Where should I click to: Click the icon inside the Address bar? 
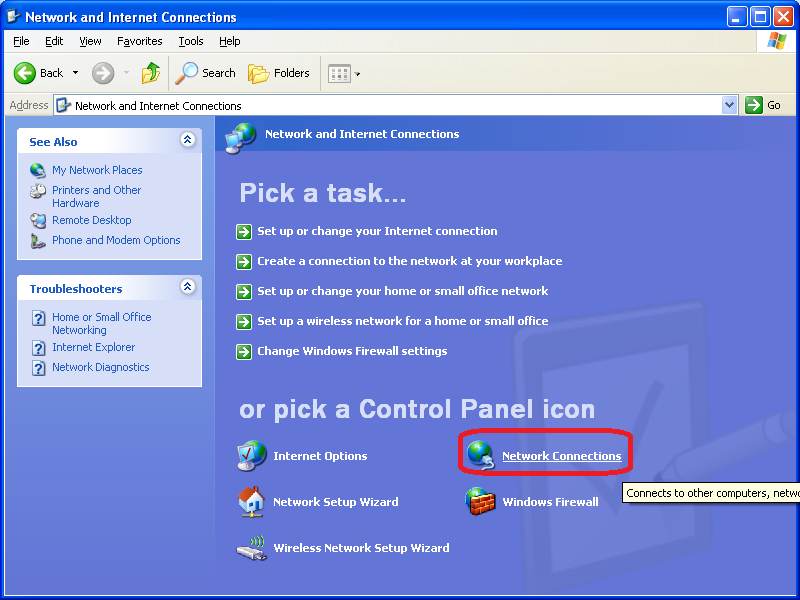click(x=63, y=105)
